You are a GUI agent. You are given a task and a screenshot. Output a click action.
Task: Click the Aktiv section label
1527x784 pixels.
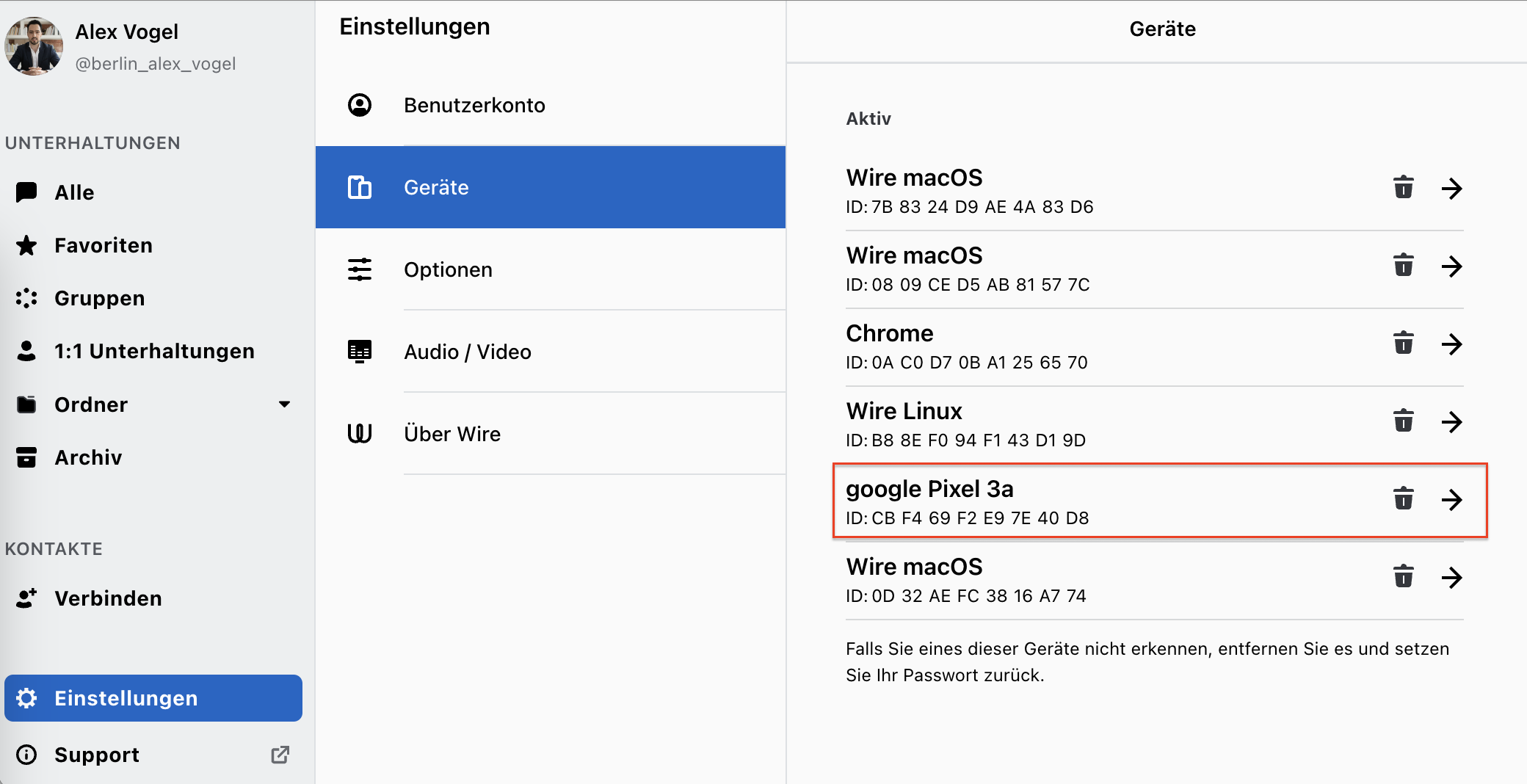click(868, 119)
